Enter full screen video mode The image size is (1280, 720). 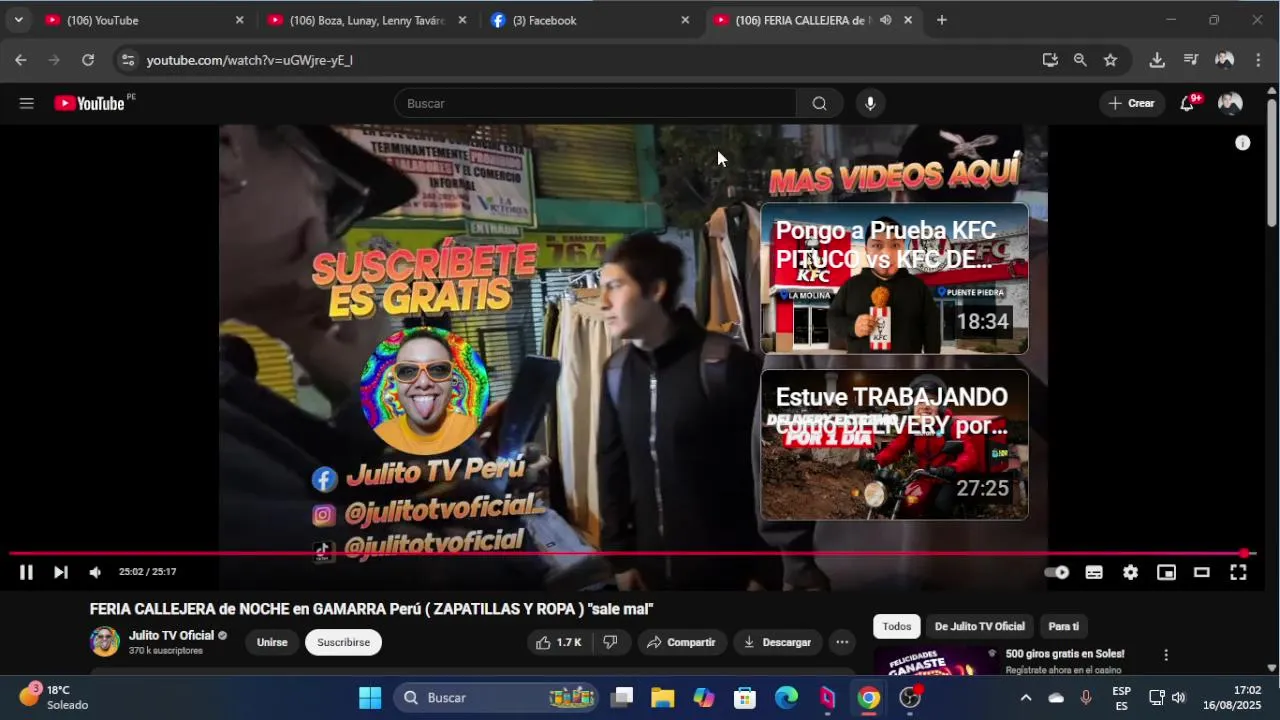click(1238, 572)
